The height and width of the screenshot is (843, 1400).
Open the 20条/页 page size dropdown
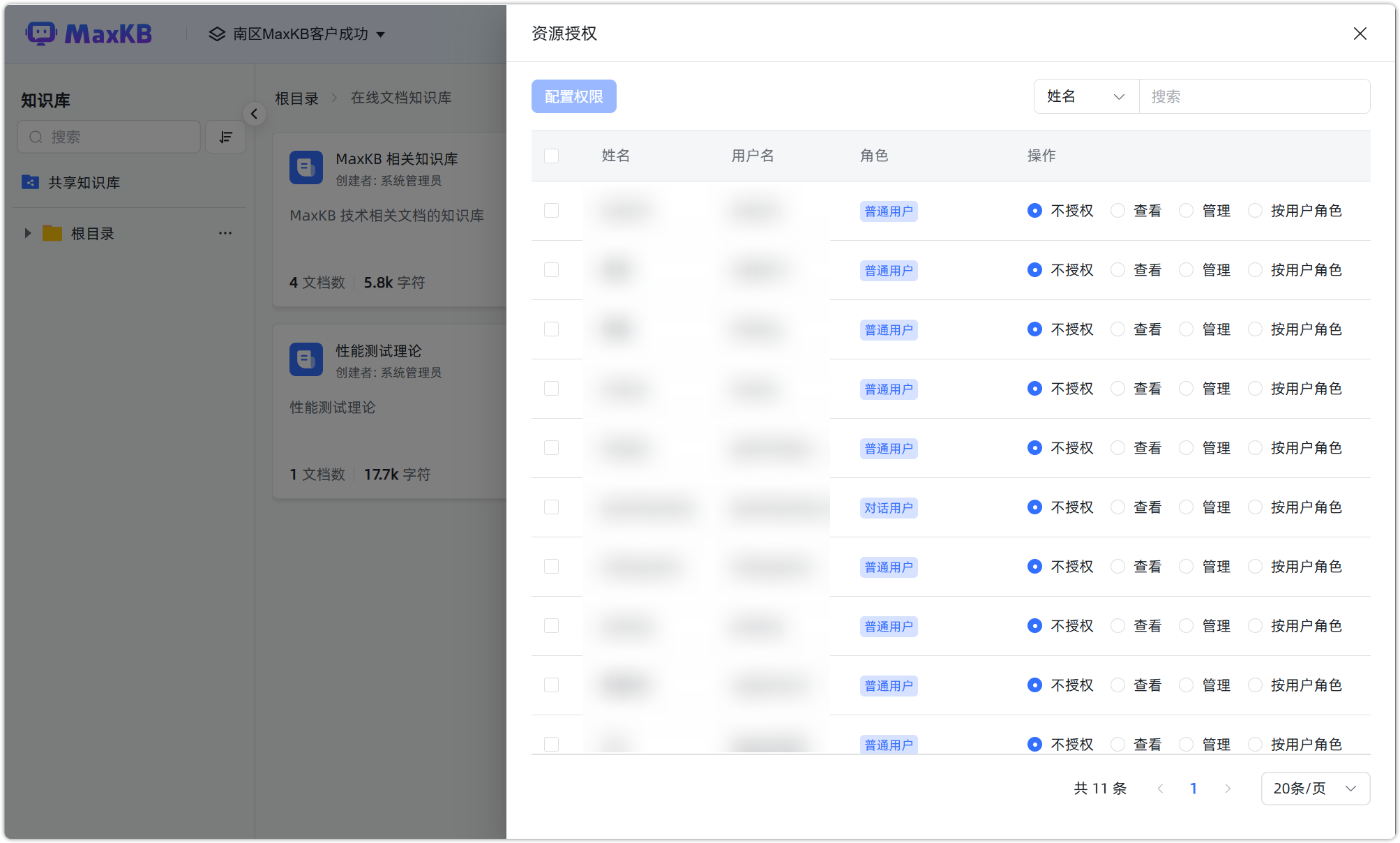[1314, 788]
